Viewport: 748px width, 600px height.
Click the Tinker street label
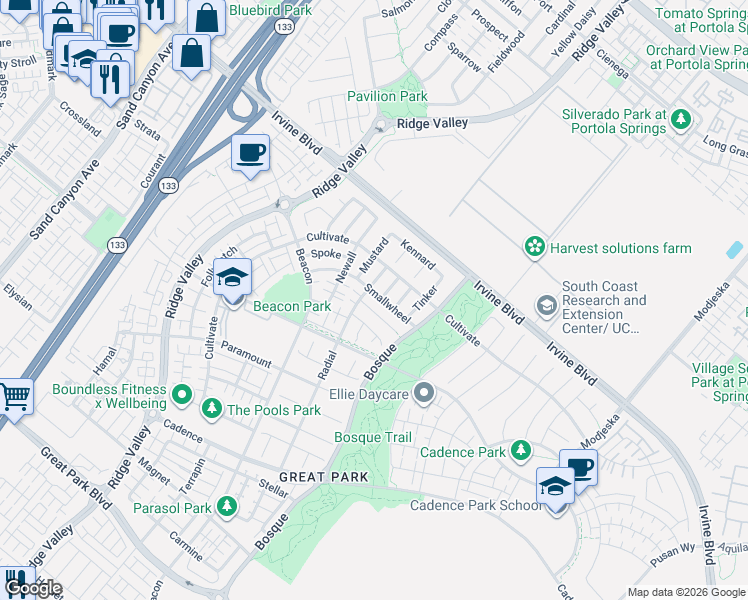[x=425, y=298]
